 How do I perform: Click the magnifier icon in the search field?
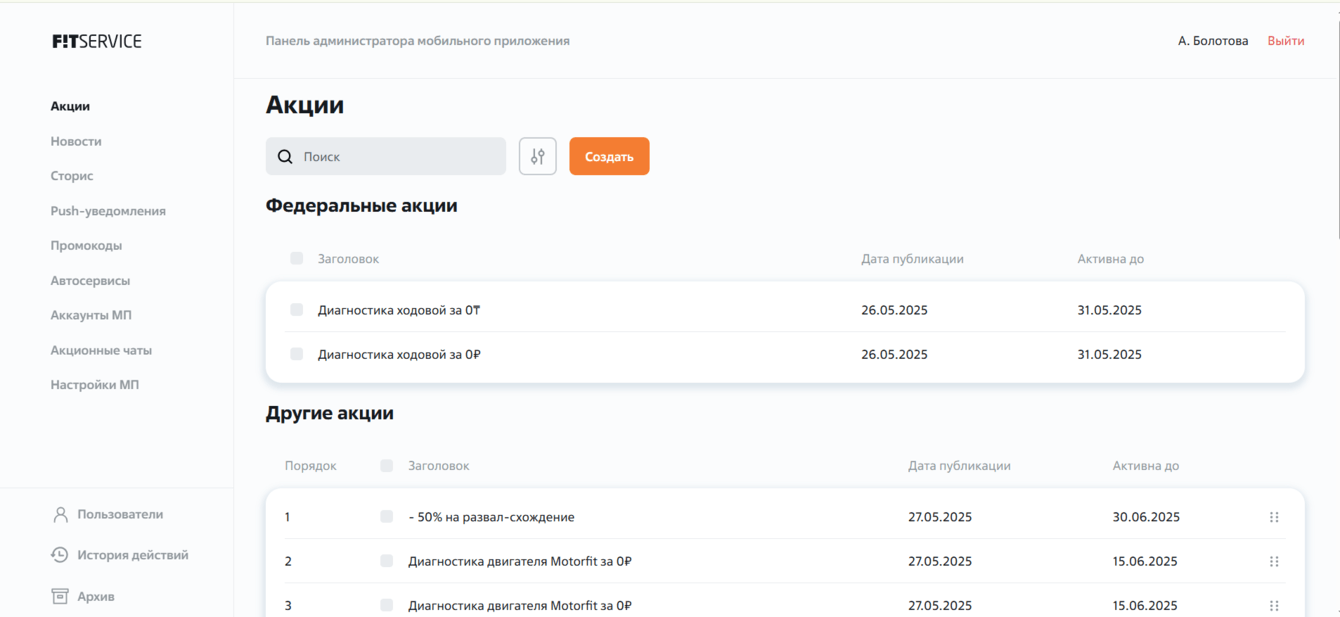(x=284, y=156)
